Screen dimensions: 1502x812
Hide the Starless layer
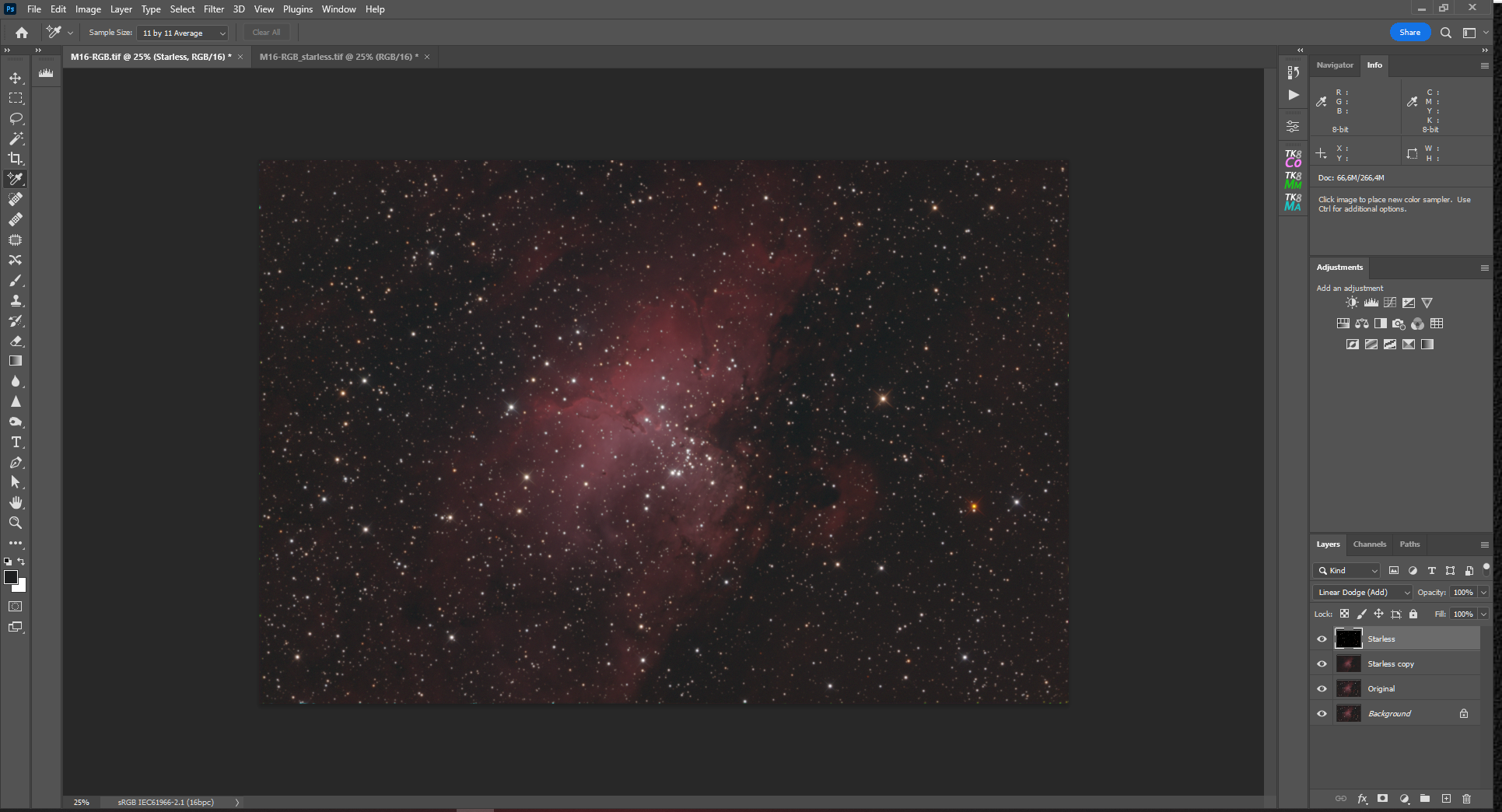tap(1322, 639)
